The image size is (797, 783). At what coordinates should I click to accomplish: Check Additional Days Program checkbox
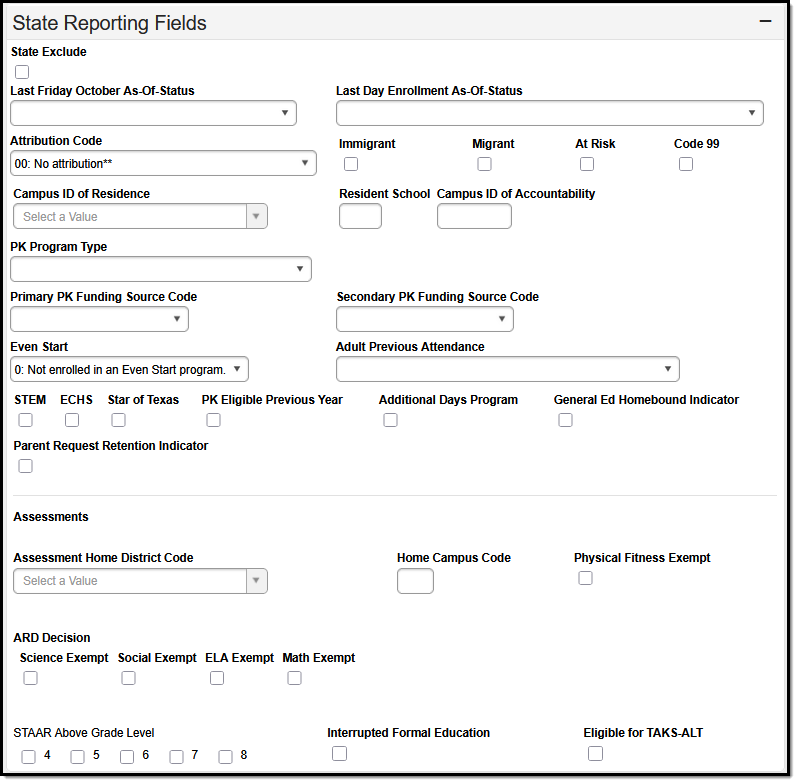coord(390,420)
